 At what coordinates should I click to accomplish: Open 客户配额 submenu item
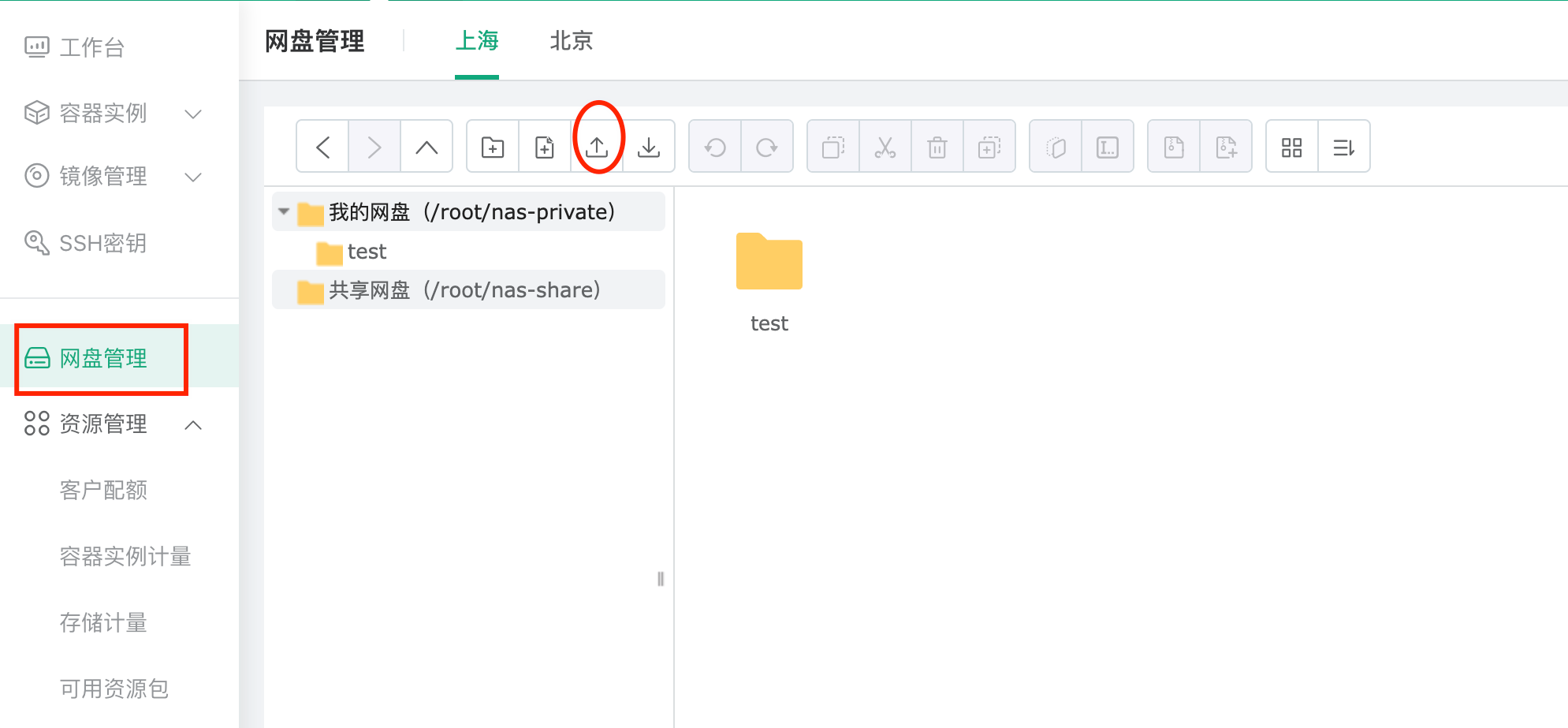click(x=103, y=491)
